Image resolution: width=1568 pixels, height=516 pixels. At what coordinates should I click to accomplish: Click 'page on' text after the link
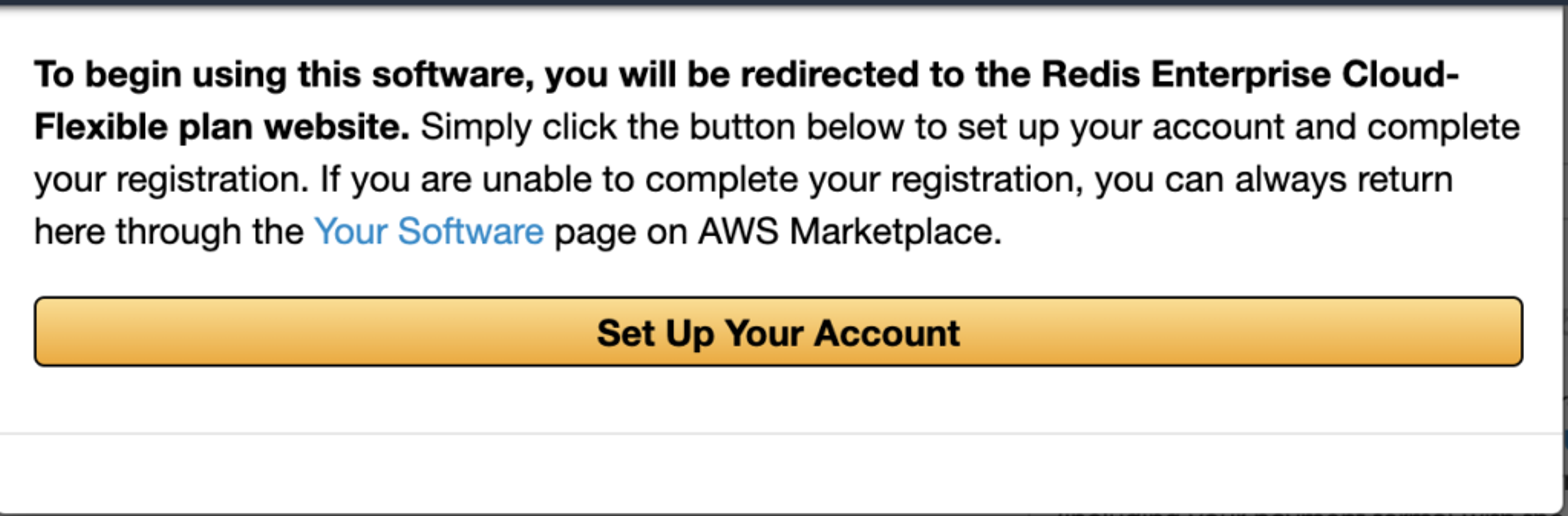tap(621, 232)
